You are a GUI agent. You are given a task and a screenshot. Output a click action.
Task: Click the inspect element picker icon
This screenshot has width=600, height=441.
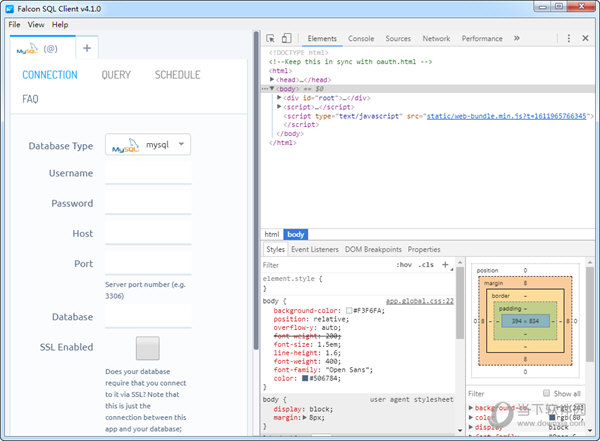coord(271,38)
